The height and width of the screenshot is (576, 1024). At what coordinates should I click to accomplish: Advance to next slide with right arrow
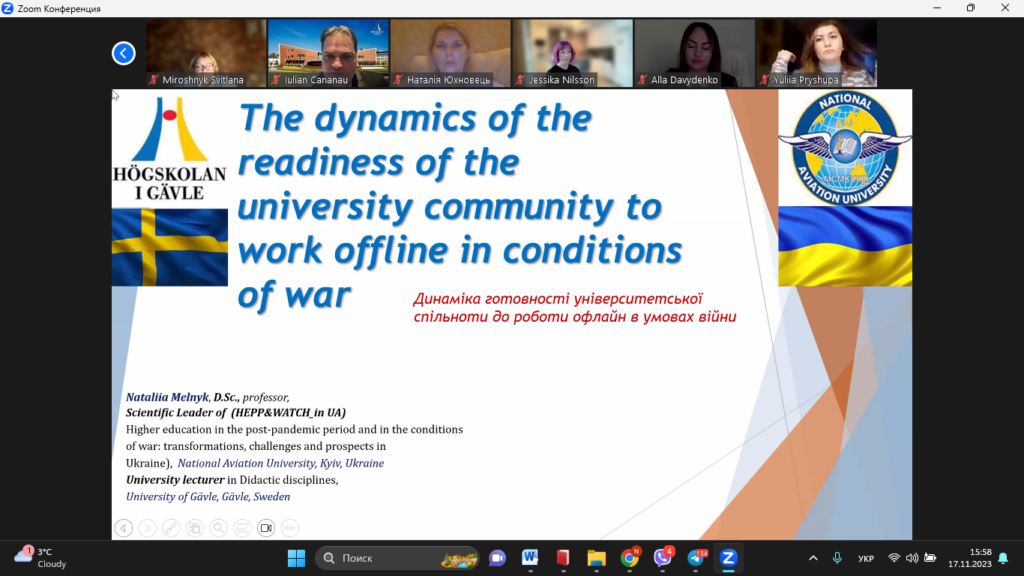tap(147, 528)
